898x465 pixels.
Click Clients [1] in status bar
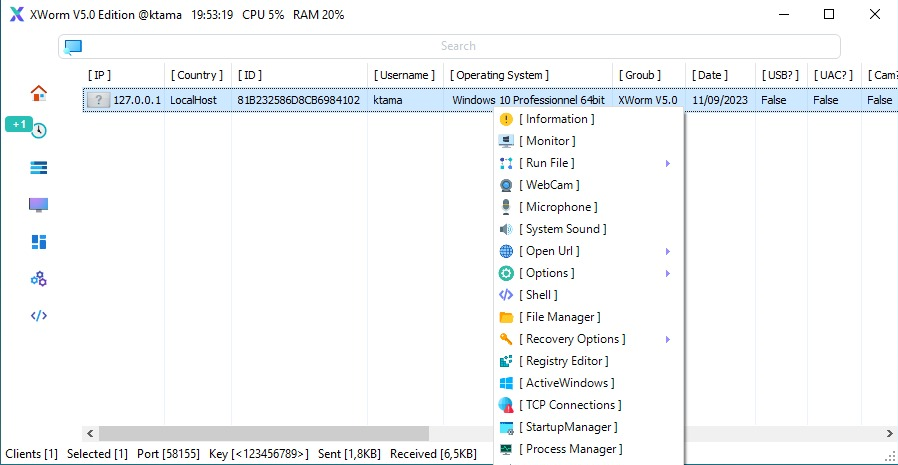(x=32, y=454)
